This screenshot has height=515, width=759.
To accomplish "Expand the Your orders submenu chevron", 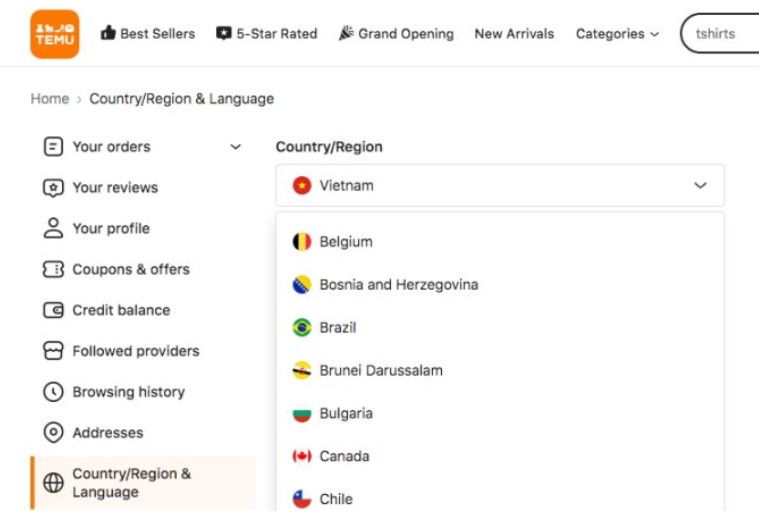I will (x=236, y=147).
